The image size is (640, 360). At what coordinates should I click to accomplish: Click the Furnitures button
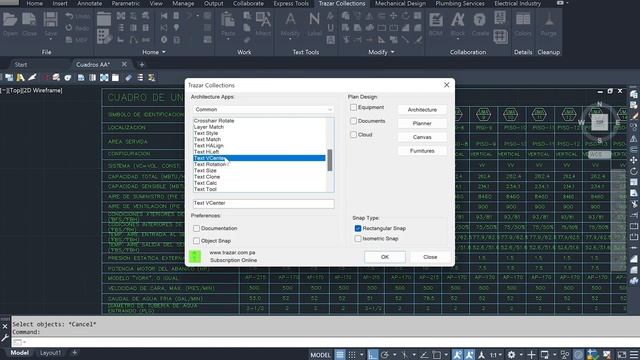click(x=422, y=151)
